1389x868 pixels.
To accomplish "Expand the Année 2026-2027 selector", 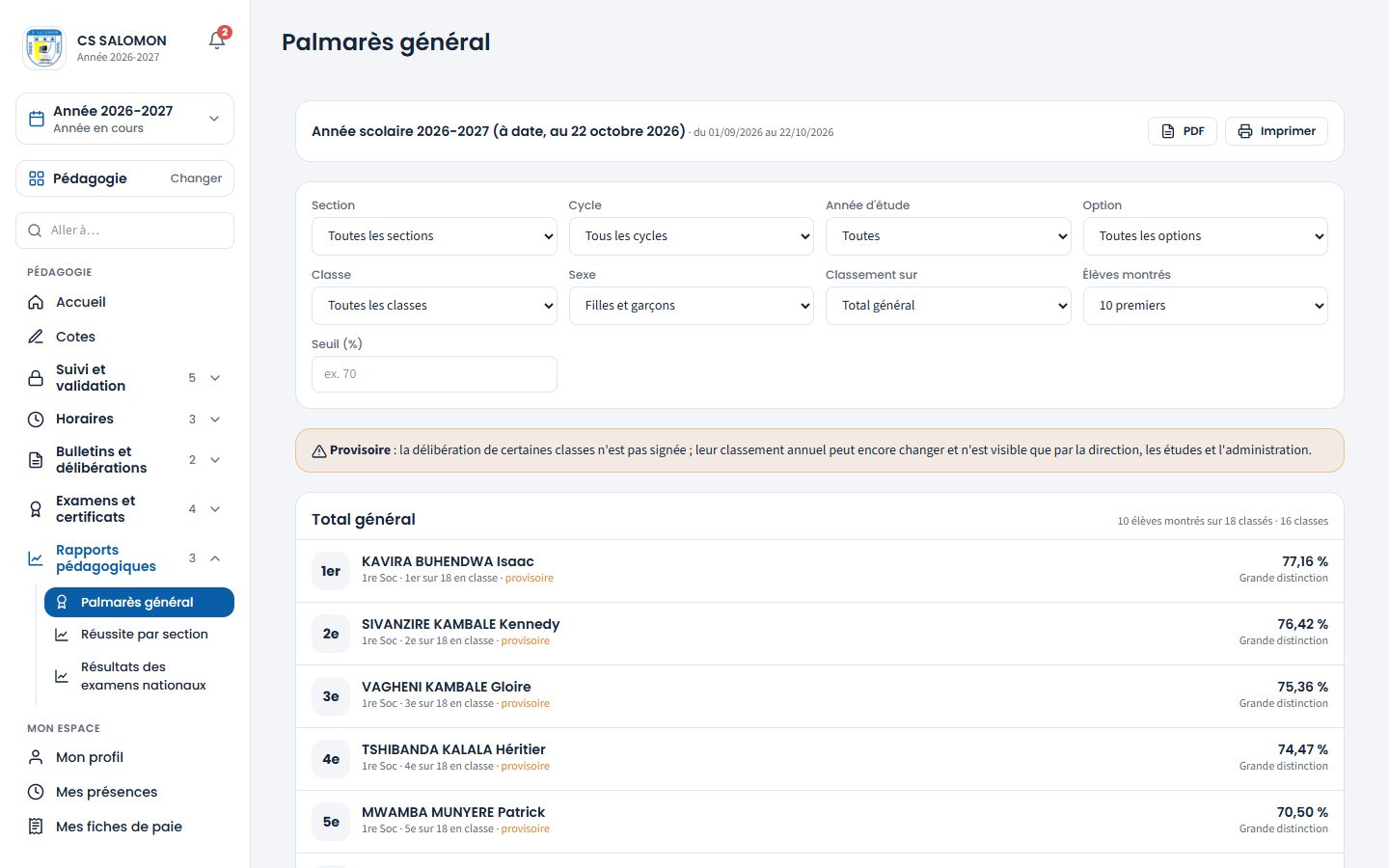I will [x=125, y=119].
